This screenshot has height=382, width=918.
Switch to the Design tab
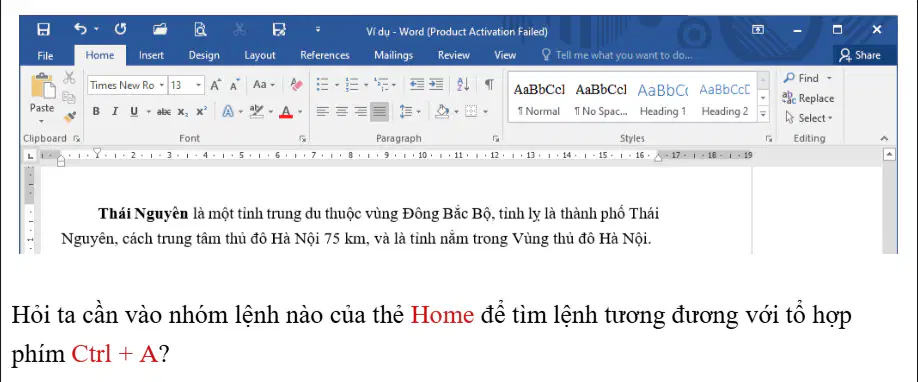204,55
